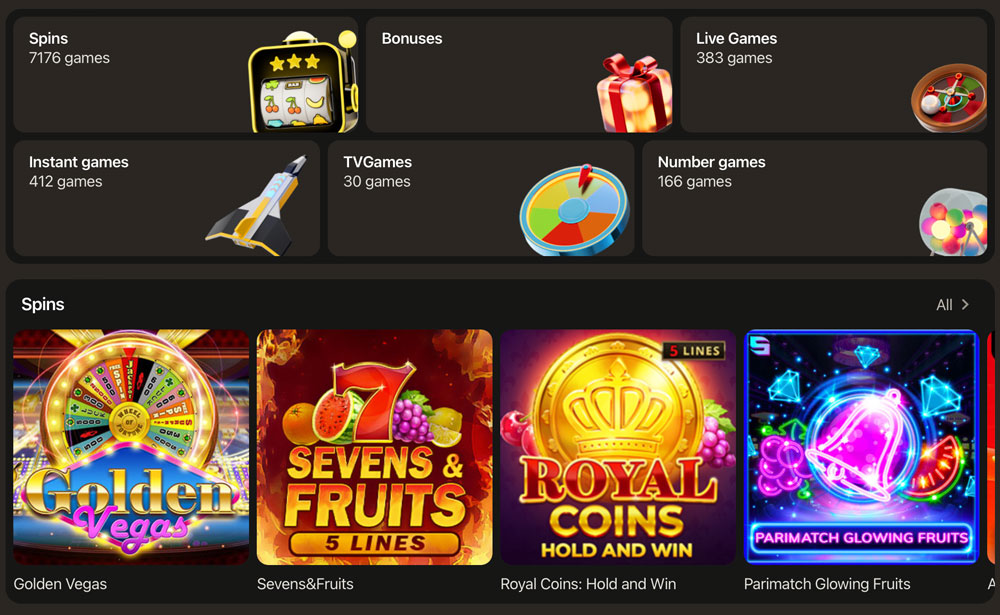Expand Spins section with the chevron arrow

coord(965,305)
